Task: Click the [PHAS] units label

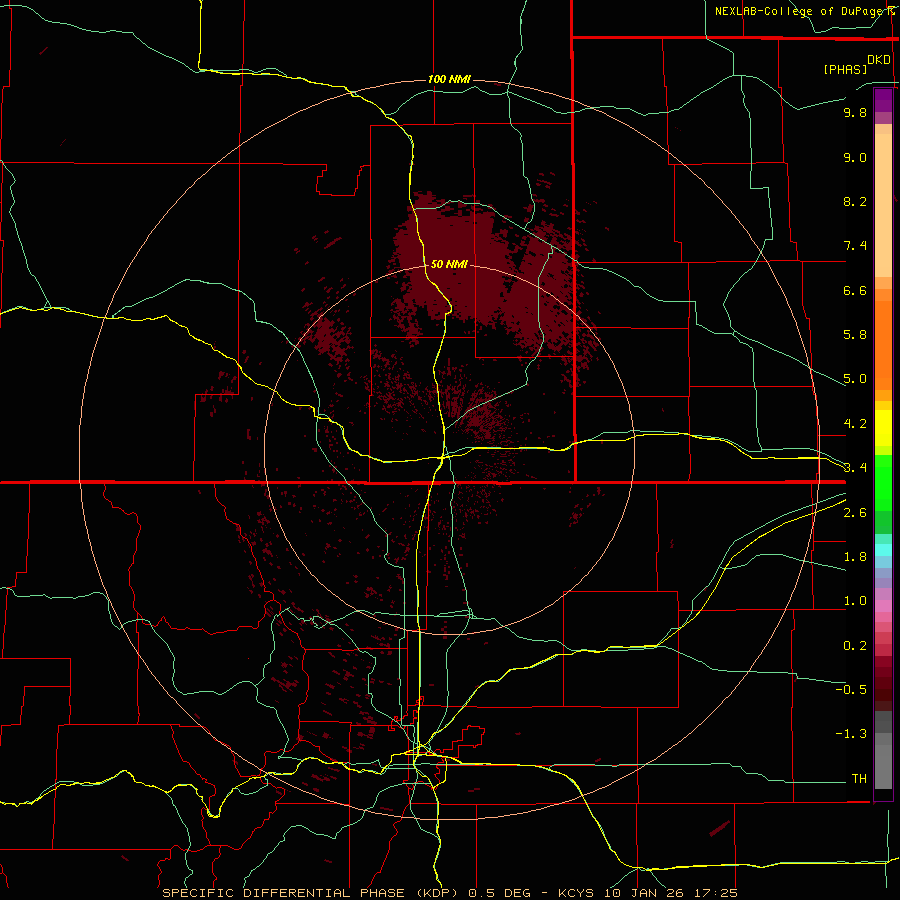Action: coord(845,69)
